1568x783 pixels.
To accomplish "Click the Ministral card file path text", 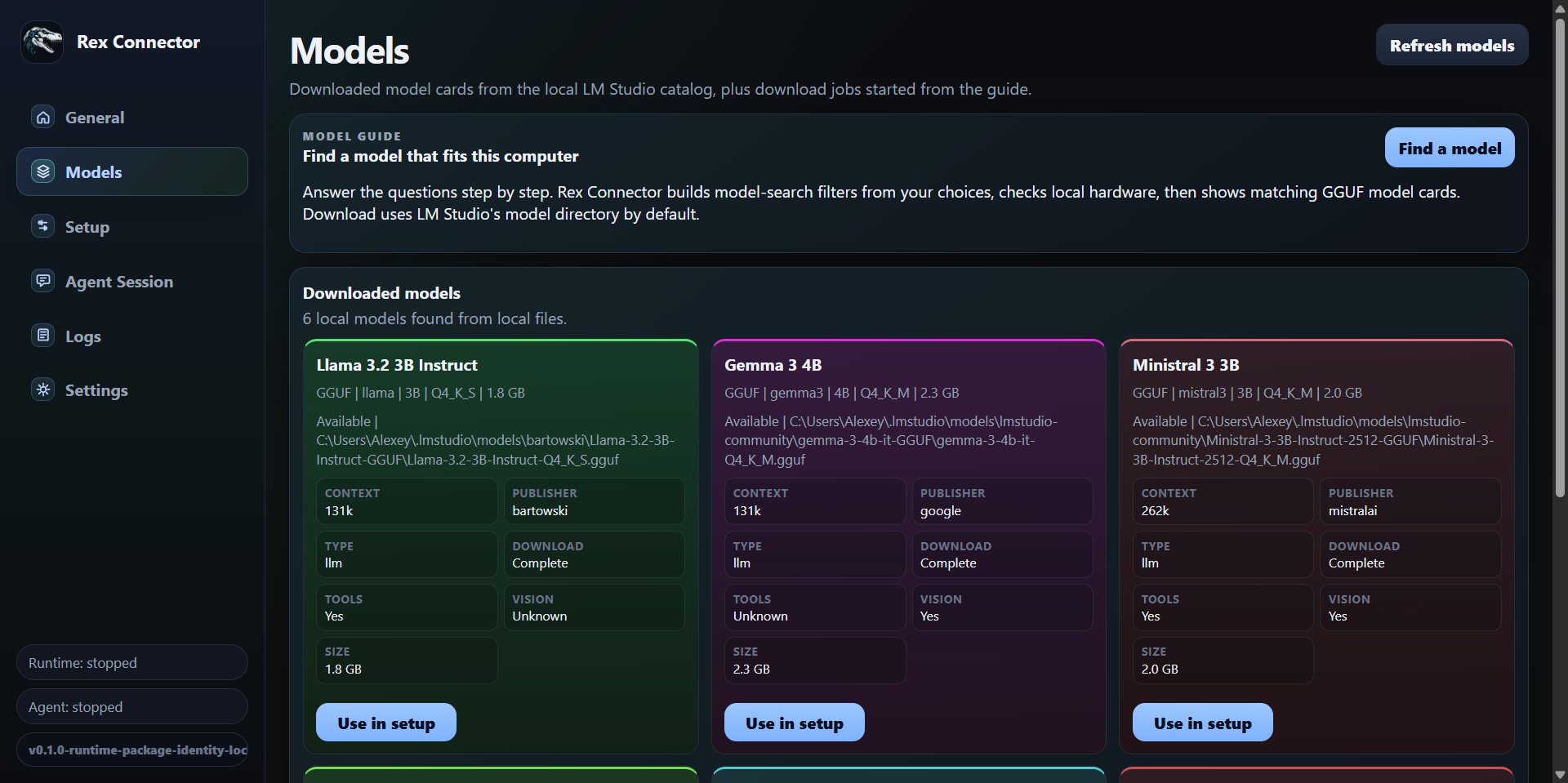I will 1313,441.
